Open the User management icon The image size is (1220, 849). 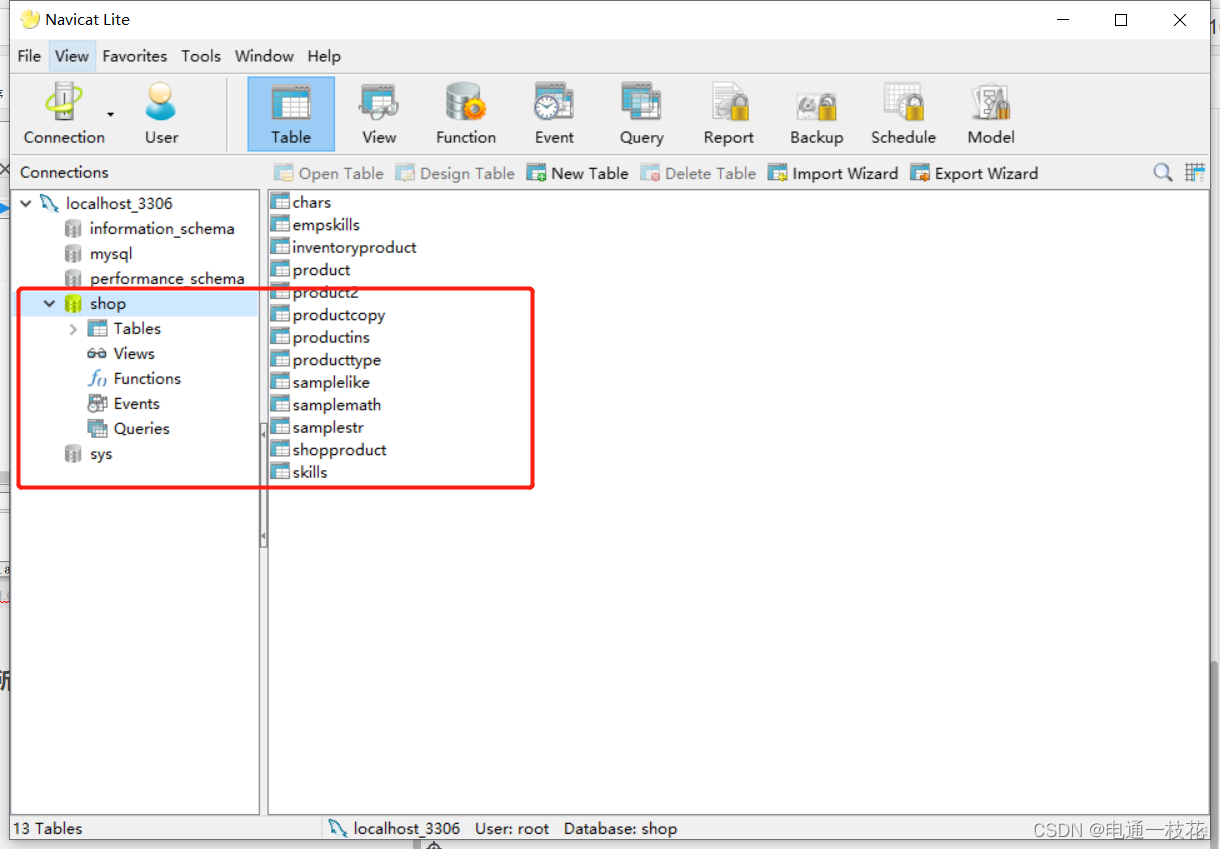pos(161,113)
